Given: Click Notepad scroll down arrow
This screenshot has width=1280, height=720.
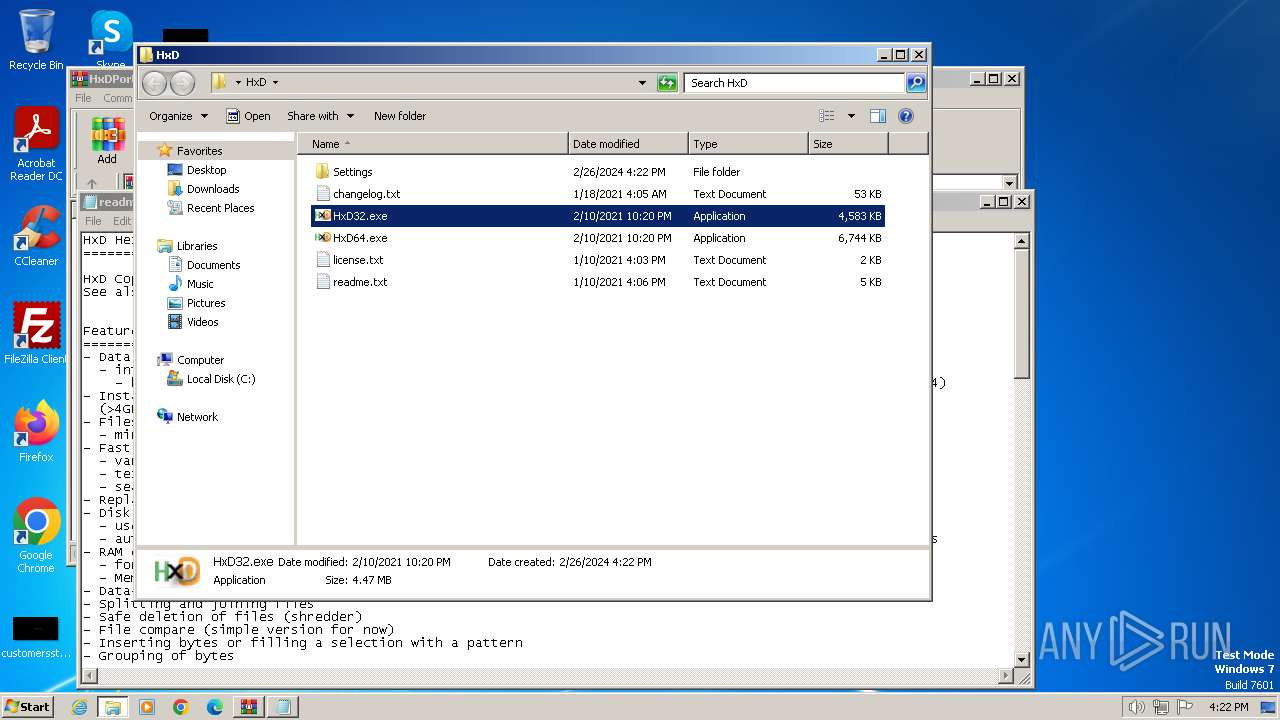Looking at the screenshot, I should point(1021,659).
